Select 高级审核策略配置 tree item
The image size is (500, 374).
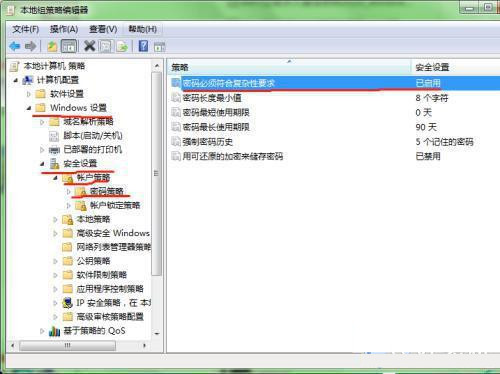(110, 316)
